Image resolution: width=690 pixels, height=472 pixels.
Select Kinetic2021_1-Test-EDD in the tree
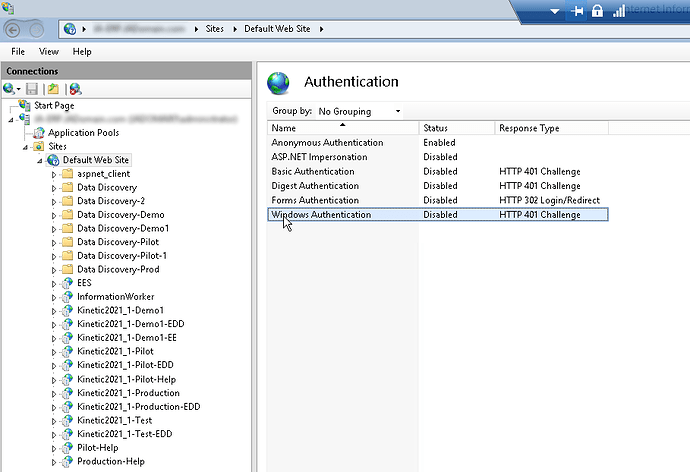point(125,434)
